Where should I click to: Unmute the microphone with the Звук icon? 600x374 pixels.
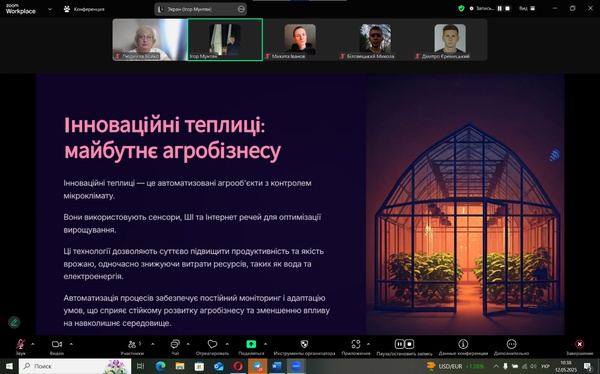[20, 345]
